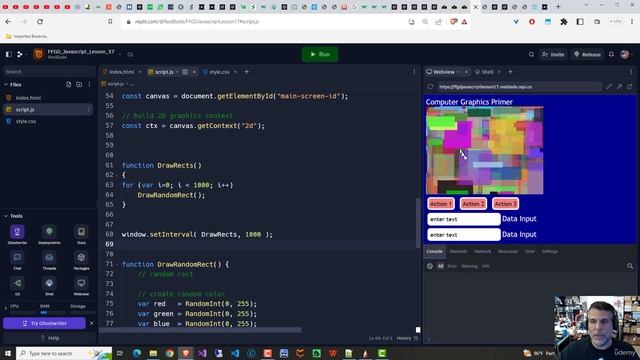Select the All console filter

[440, 266]
